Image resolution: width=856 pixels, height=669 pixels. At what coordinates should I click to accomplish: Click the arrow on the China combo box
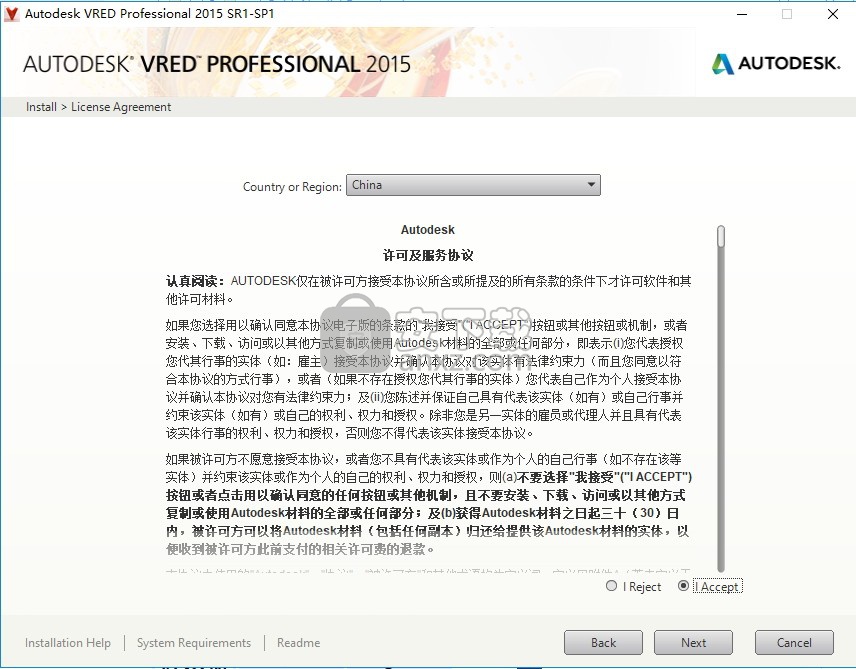click(592, 185)
